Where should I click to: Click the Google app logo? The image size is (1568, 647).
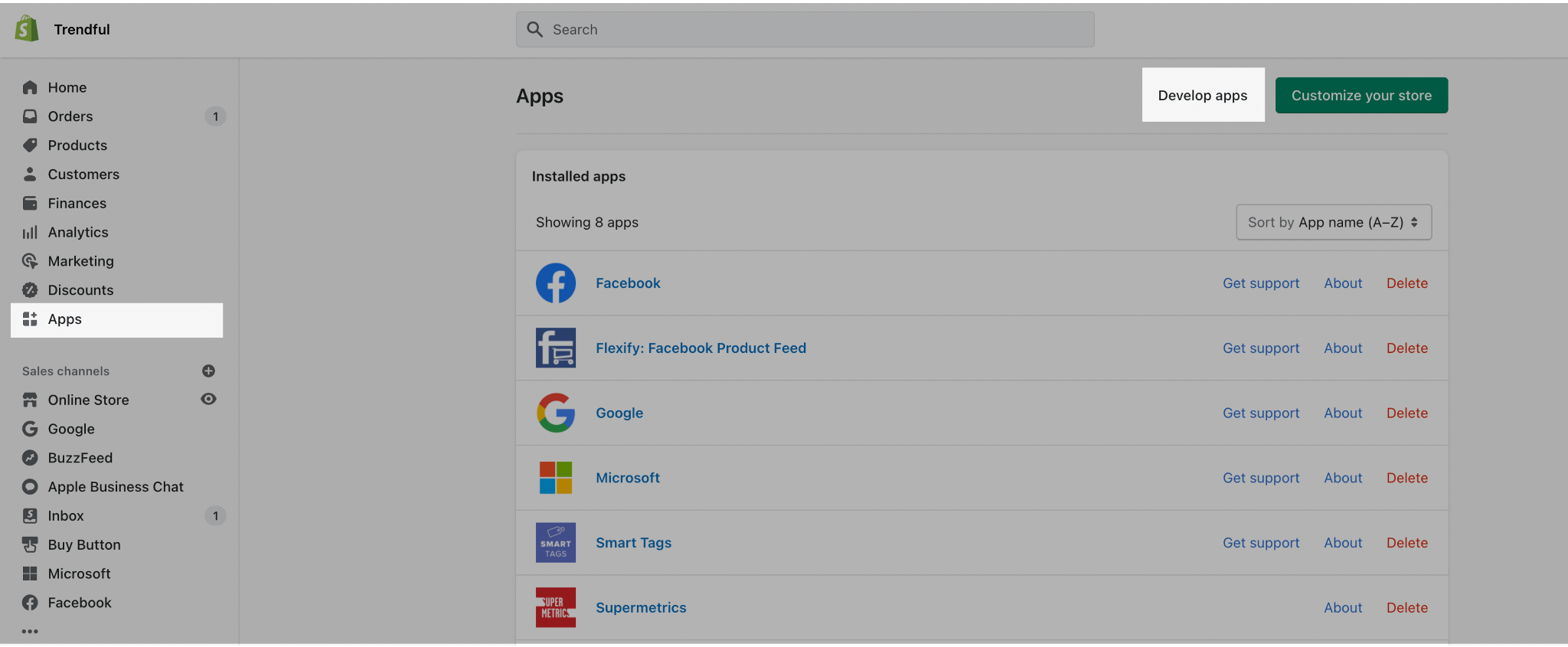click(556, 413)
